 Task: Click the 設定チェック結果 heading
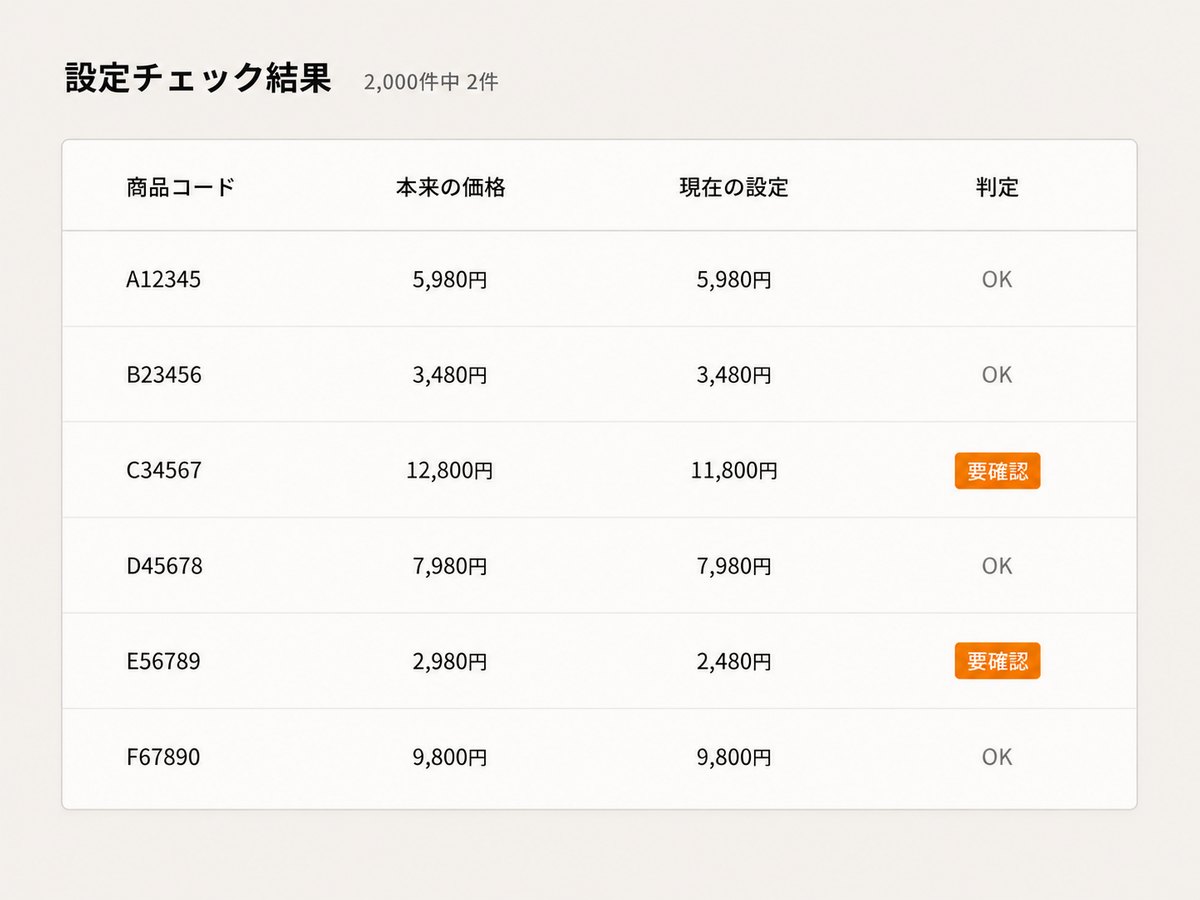(x=198, y=79)
